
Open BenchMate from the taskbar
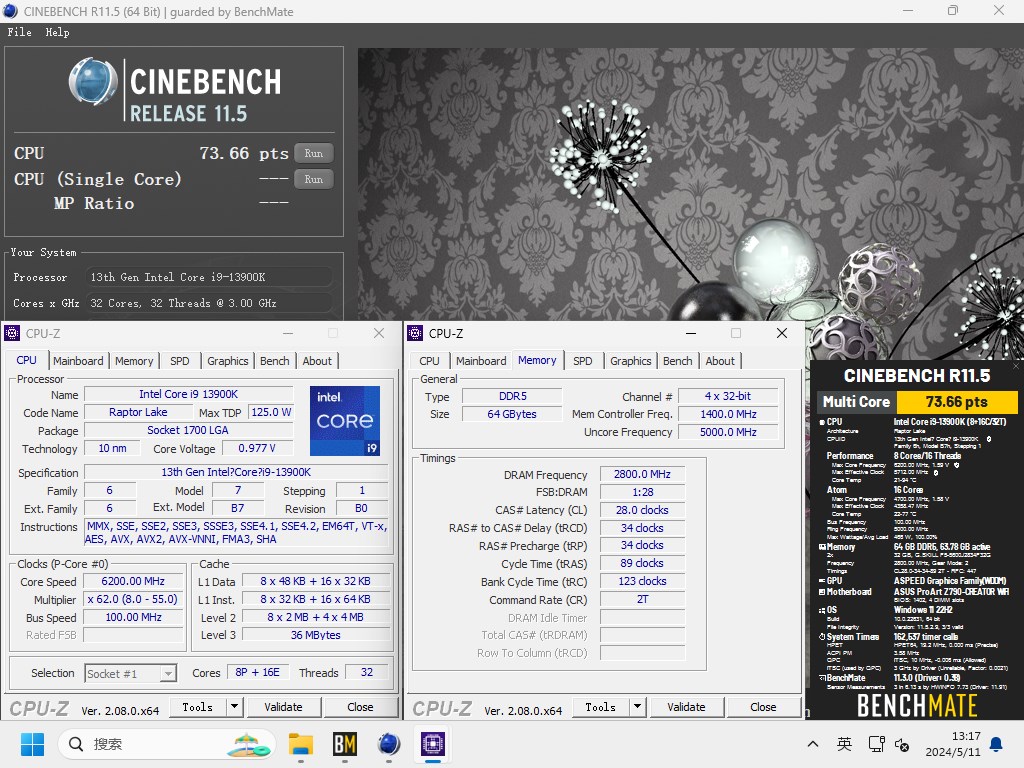(345, 744)
